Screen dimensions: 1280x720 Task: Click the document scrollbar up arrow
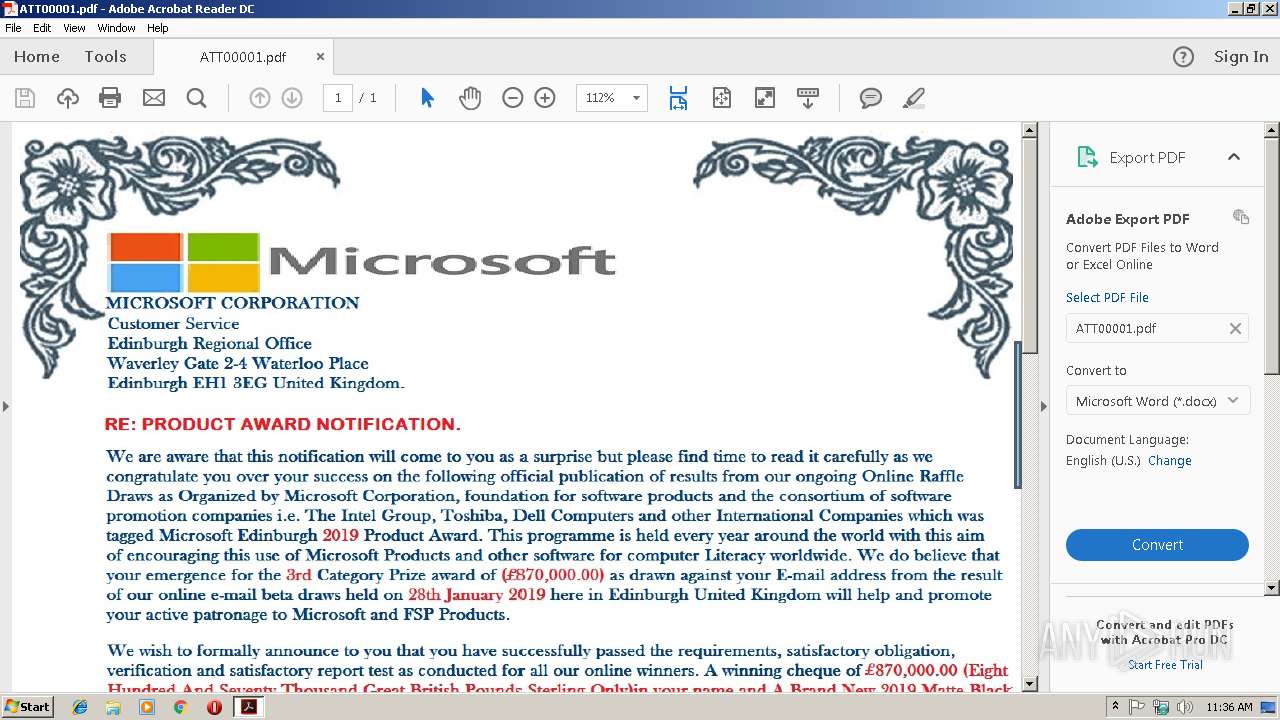click(1029, 130)
